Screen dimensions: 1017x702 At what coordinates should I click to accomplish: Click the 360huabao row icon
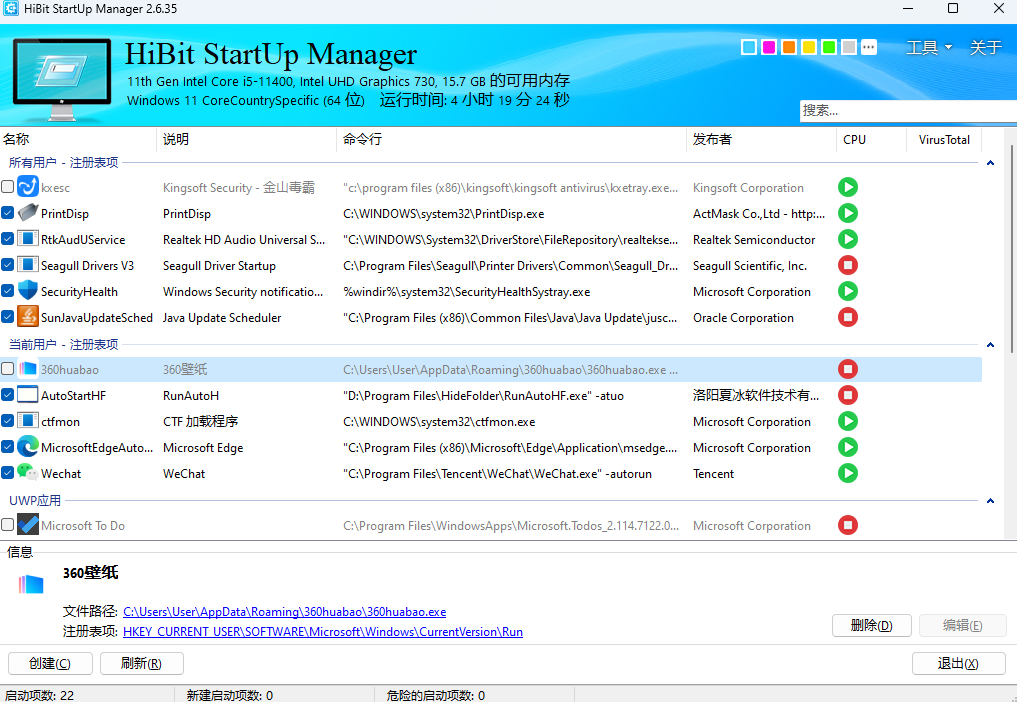pos(28,369)
